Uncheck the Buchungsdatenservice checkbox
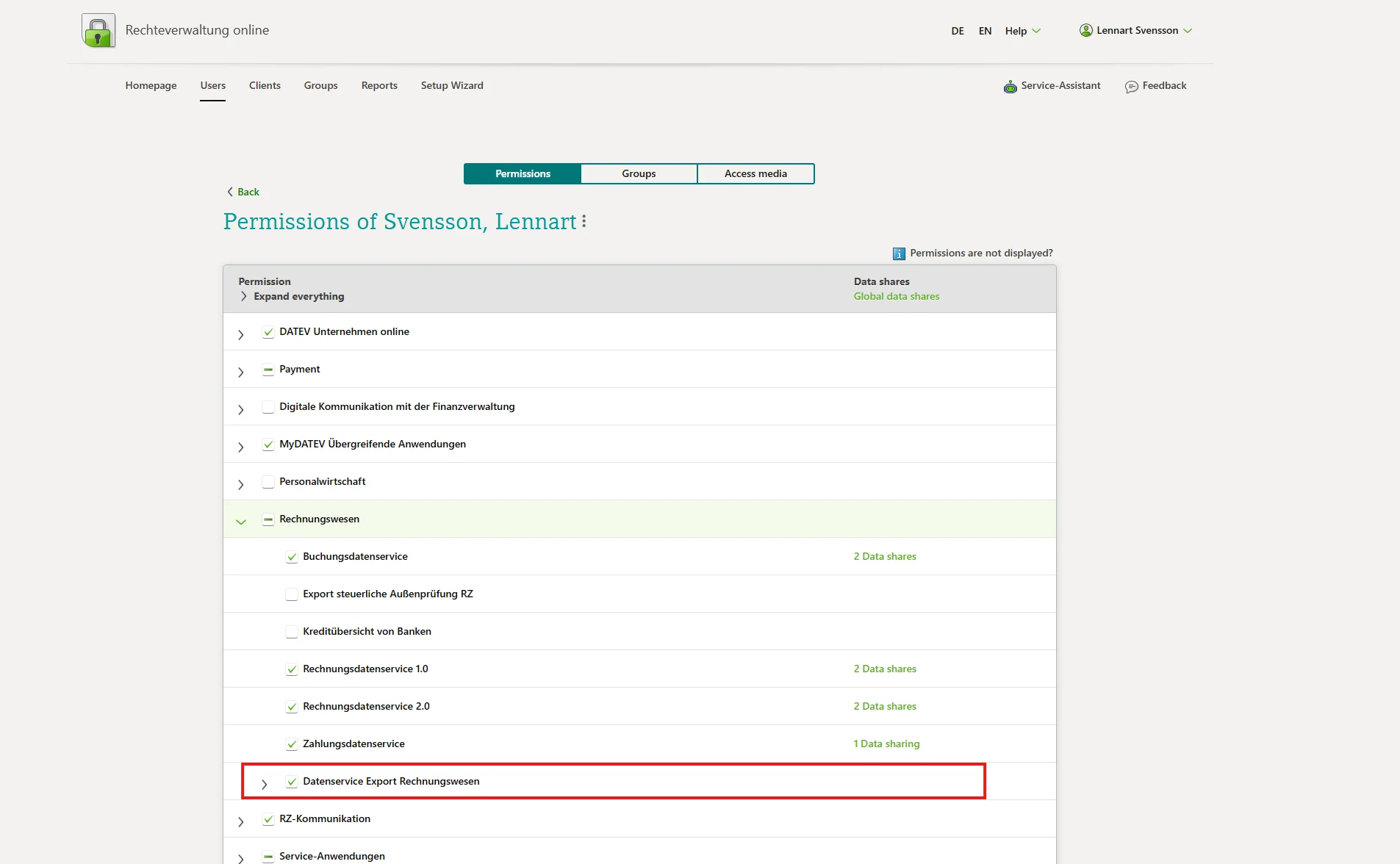Screen dimensions: 1400x864 click(292, 557)
